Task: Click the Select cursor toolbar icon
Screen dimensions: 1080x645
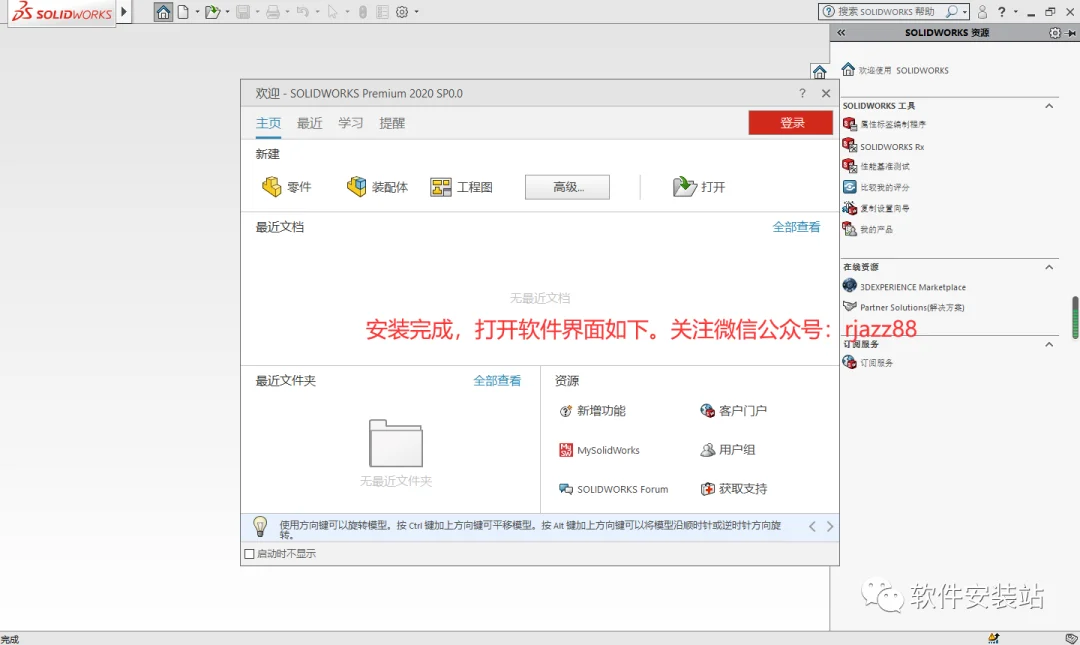Action: pos(332,12)
